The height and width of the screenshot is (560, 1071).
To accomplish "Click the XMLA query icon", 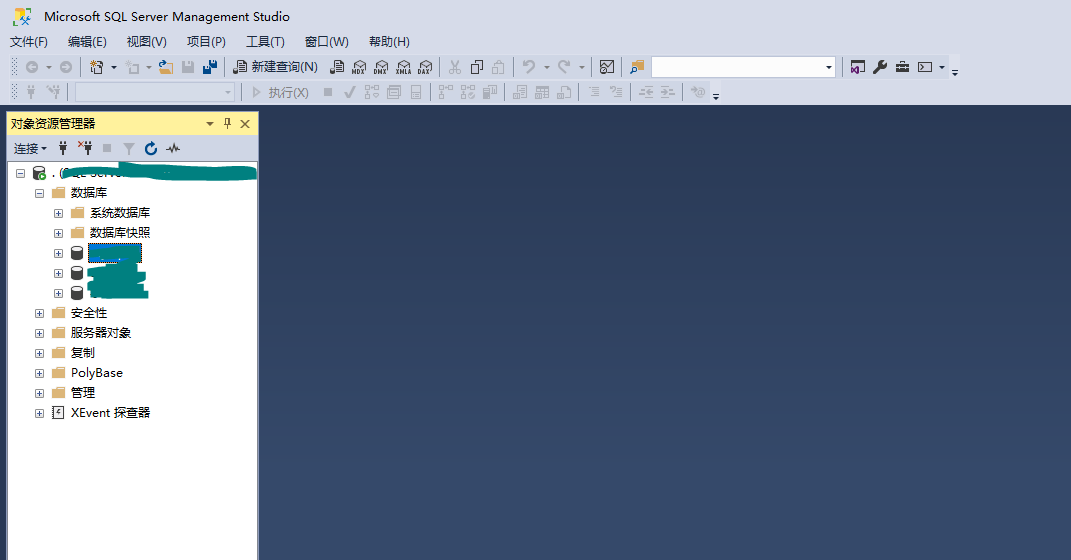I will tap(403, 67).
